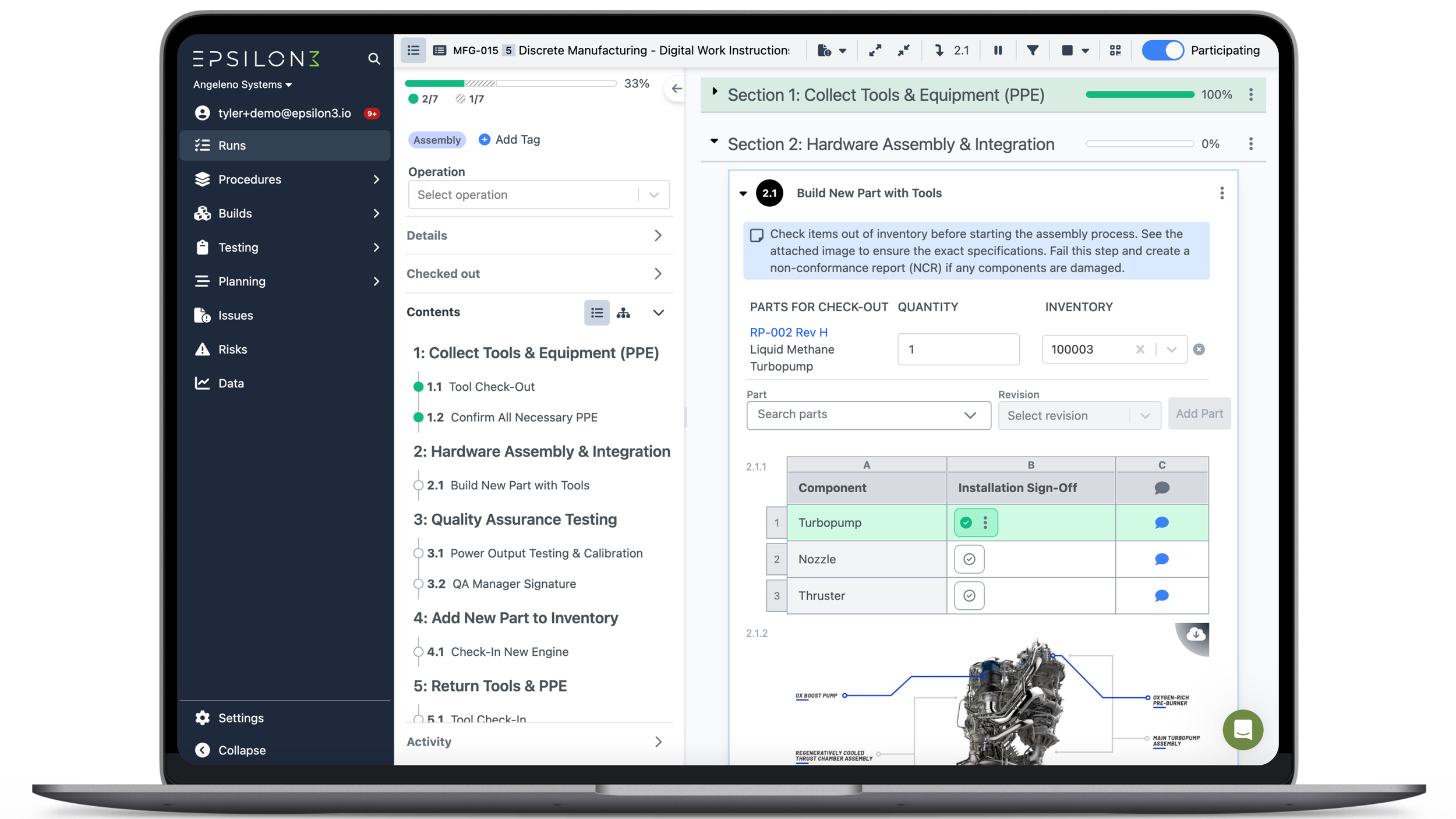Toggle the procedure outline list icon in toolbar
The image size is (1456, 819).
pyautogui.click(x=413, y=50)
